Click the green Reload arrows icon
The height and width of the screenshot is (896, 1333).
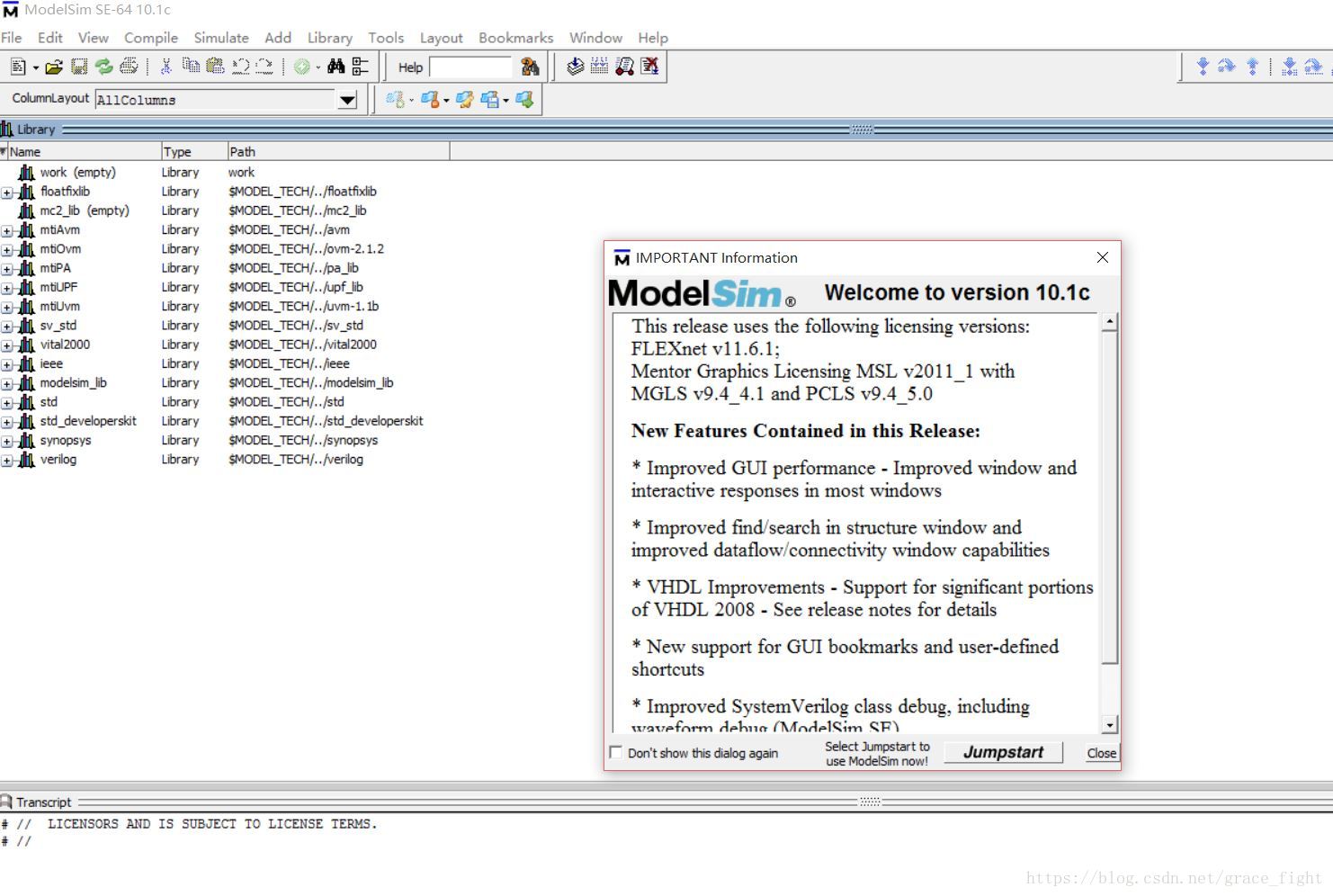(104, 67)
